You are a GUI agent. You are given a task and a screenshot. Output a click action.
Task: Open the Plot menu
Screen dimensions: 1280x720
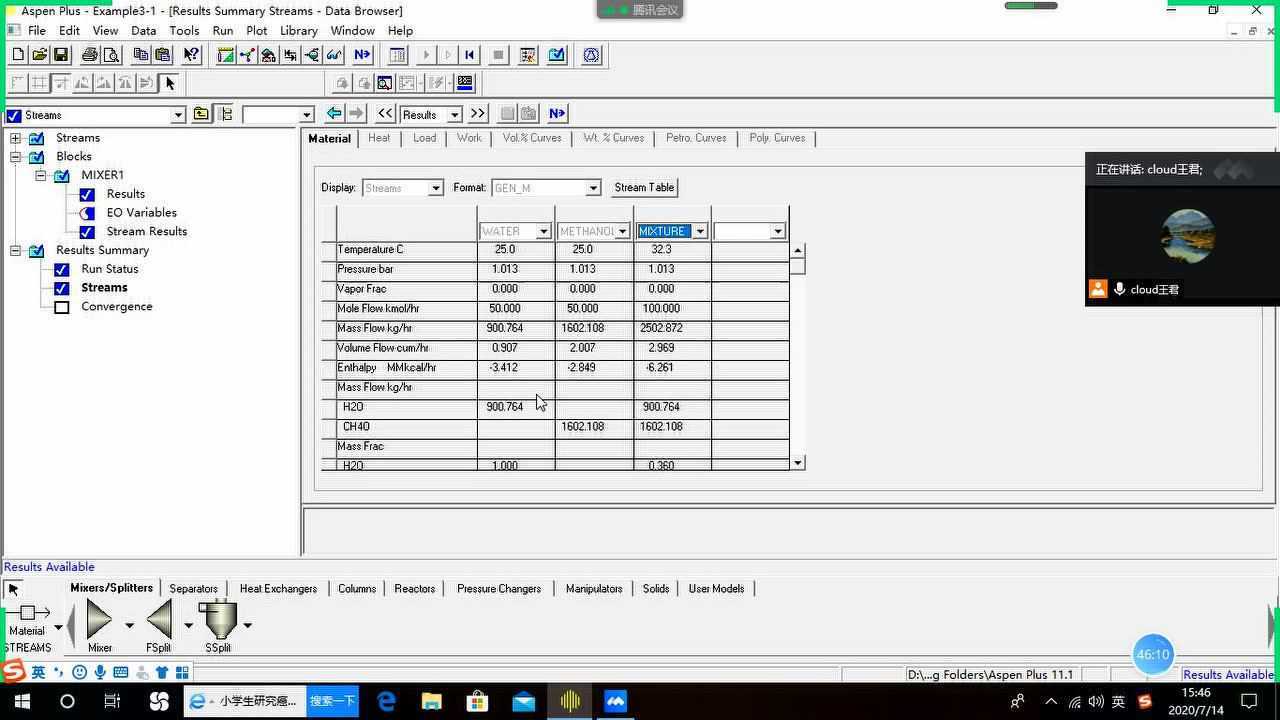click(x=256, y=31)
